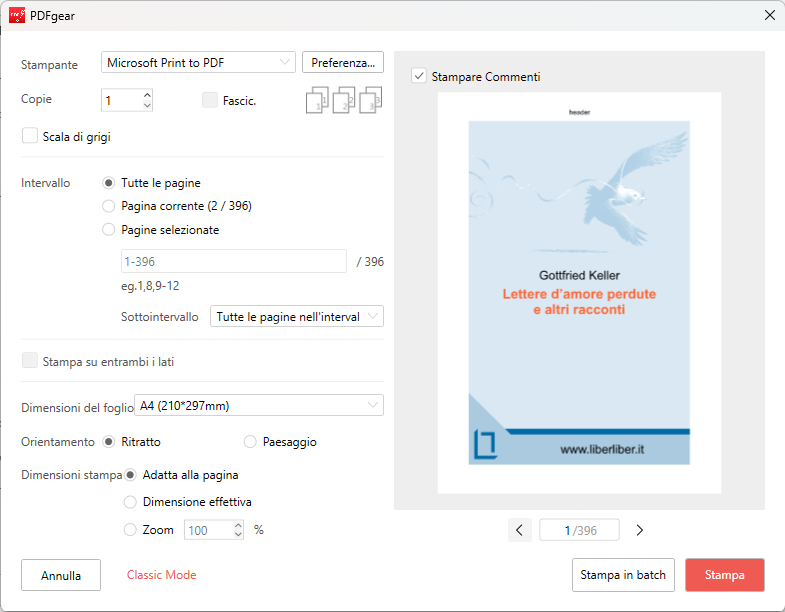Select Tutte le pagine radio button

coord(109,183)
